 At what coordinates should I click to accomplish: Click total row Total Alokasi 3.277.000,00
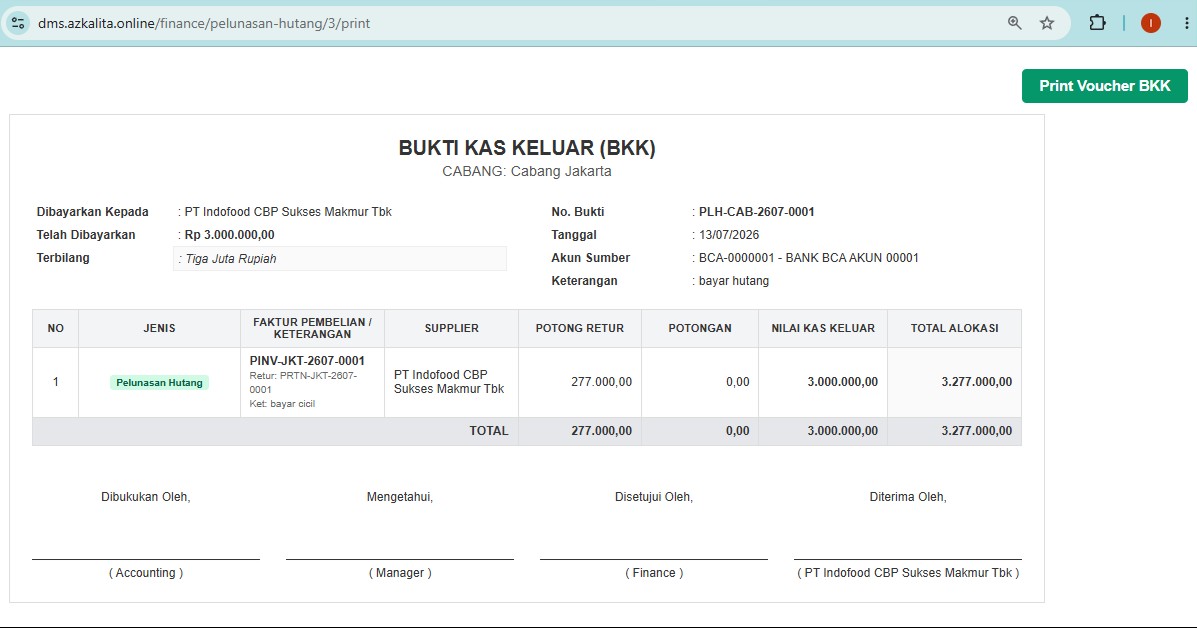tap(976, 431)
